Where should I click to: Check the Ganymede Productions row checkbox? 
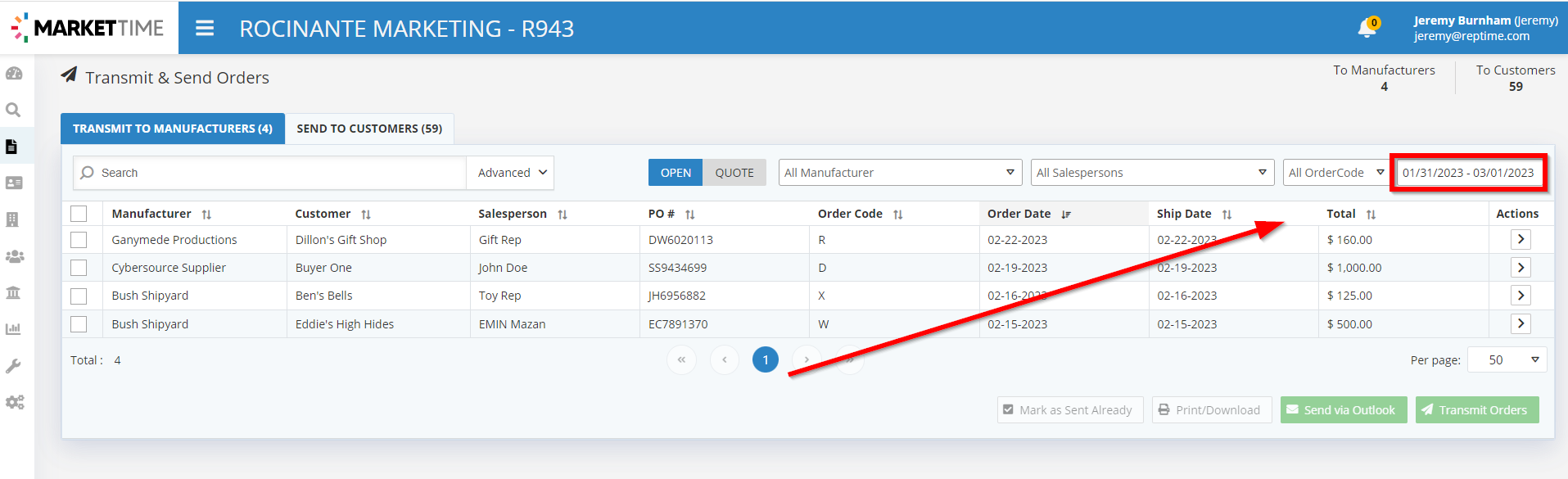pos(79,240)
